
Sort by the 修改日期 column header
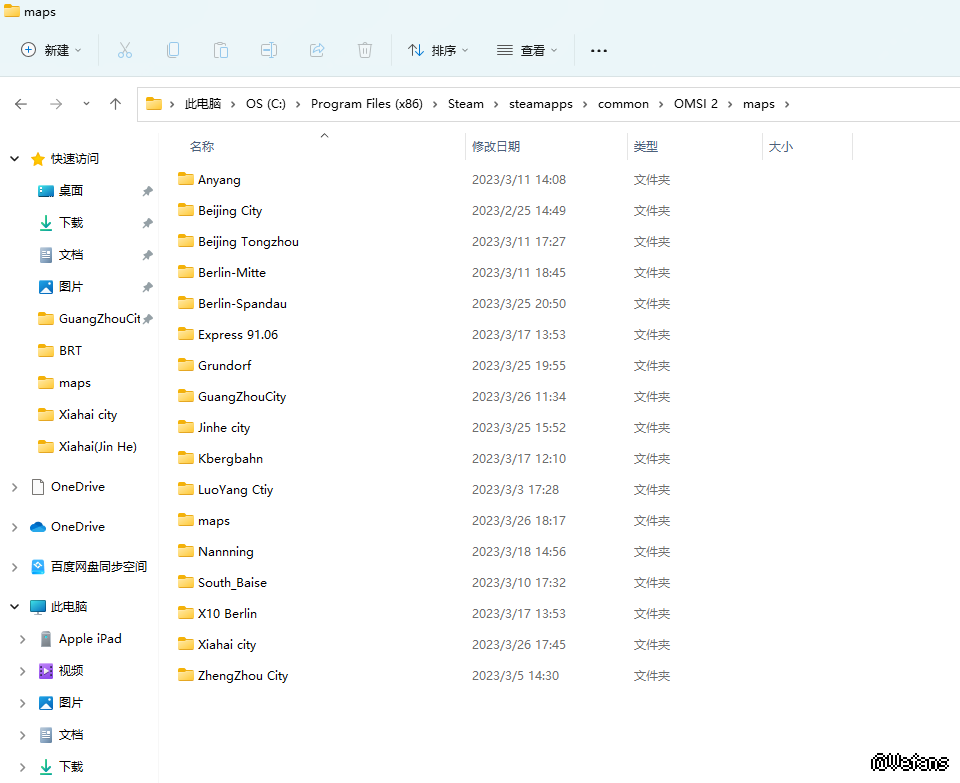tap(496, 147)
